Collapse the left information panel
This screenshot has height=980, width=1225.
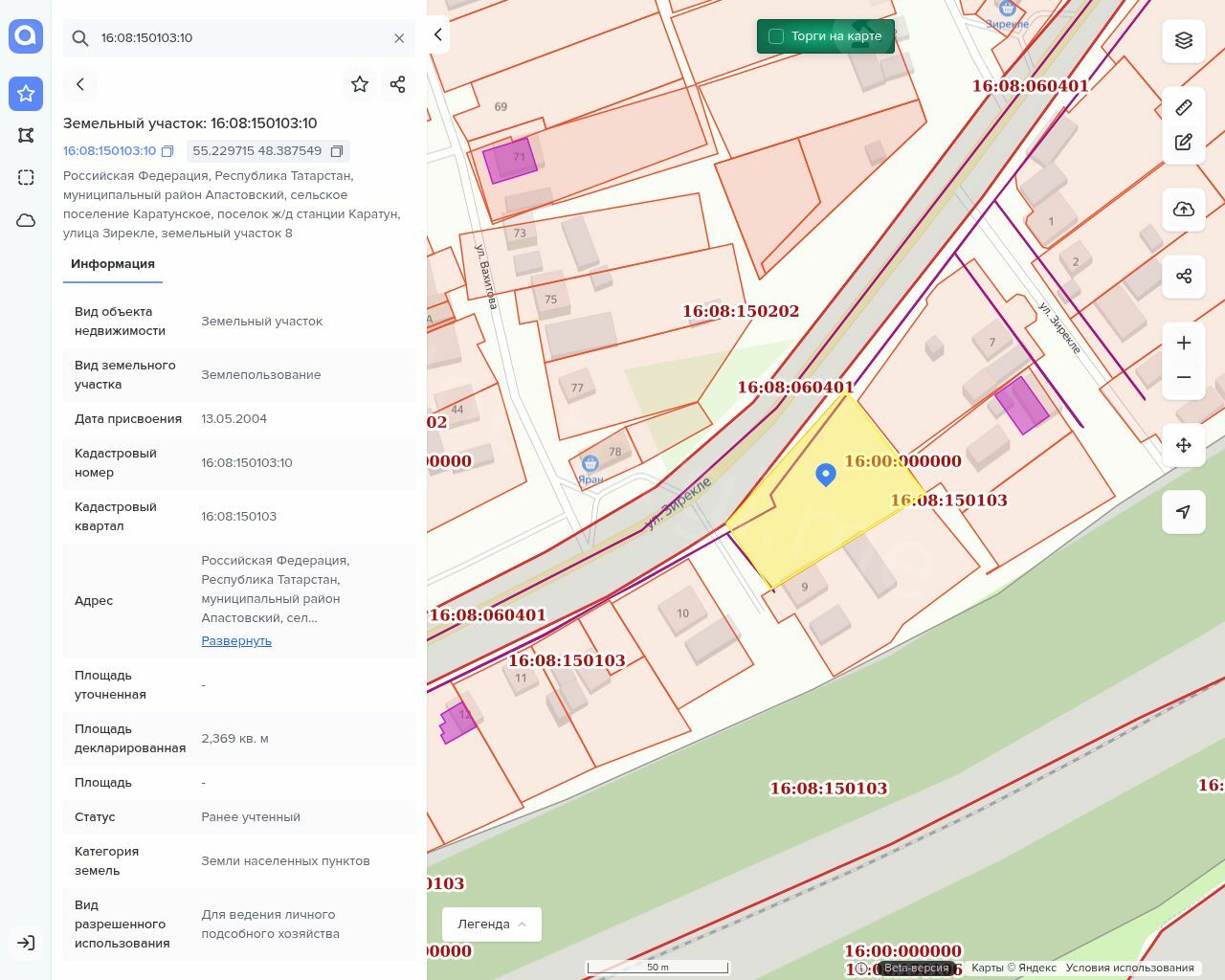click(x=438, y=34)
